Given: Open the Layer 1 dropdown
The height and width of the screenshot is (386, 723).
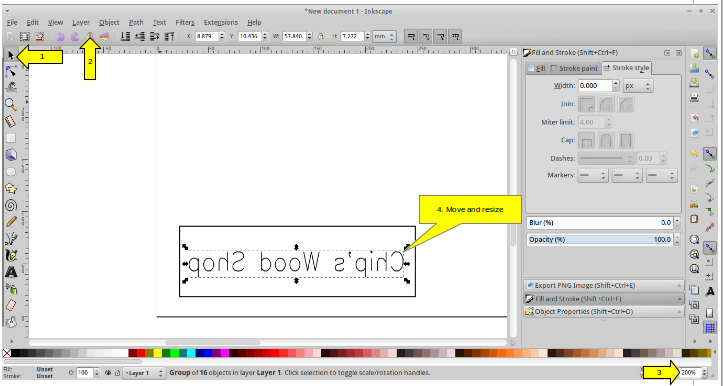Looking at the screenshot, I should (144, 373).
